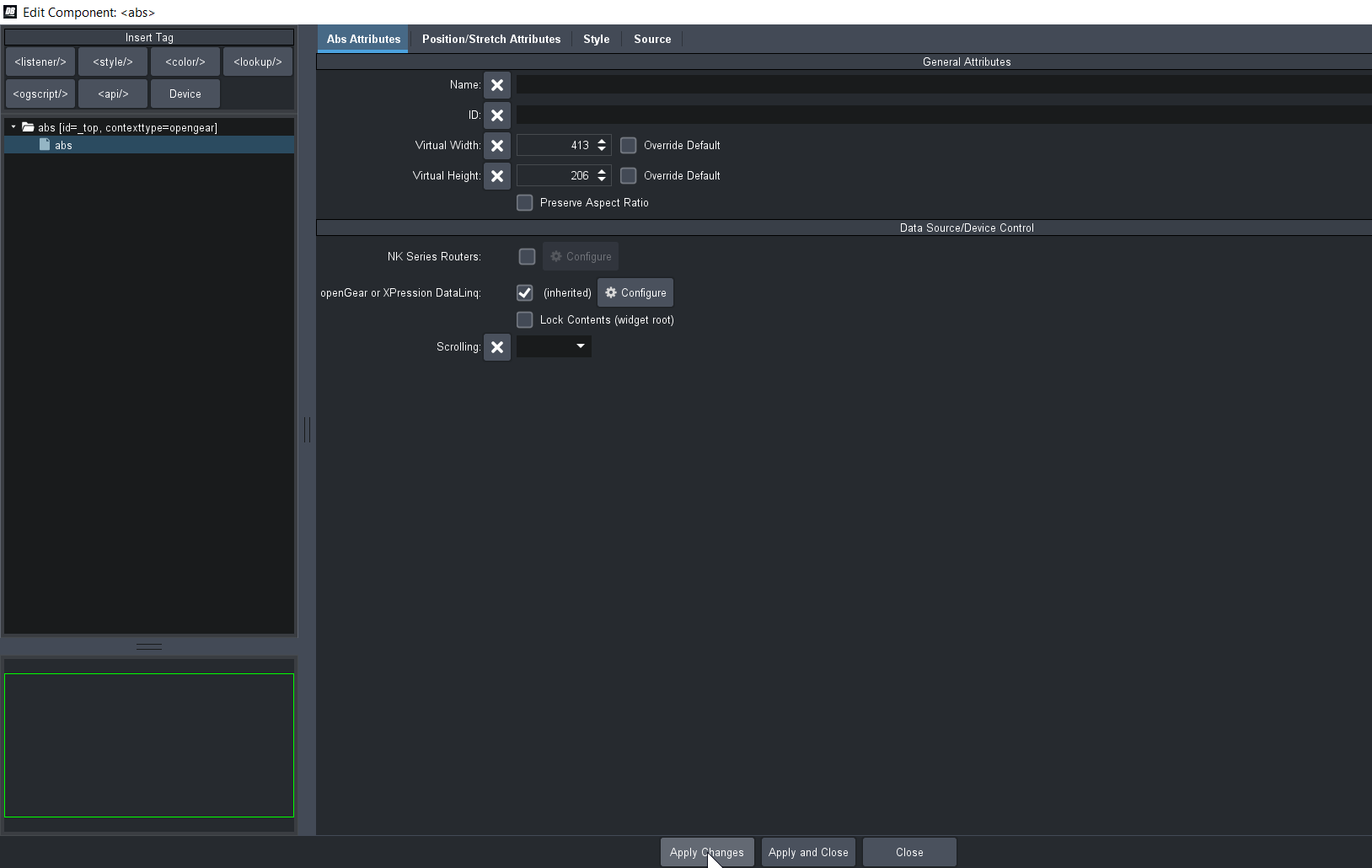
Task: Click the green-bordered preview pane
Action: tap(149, 745)
